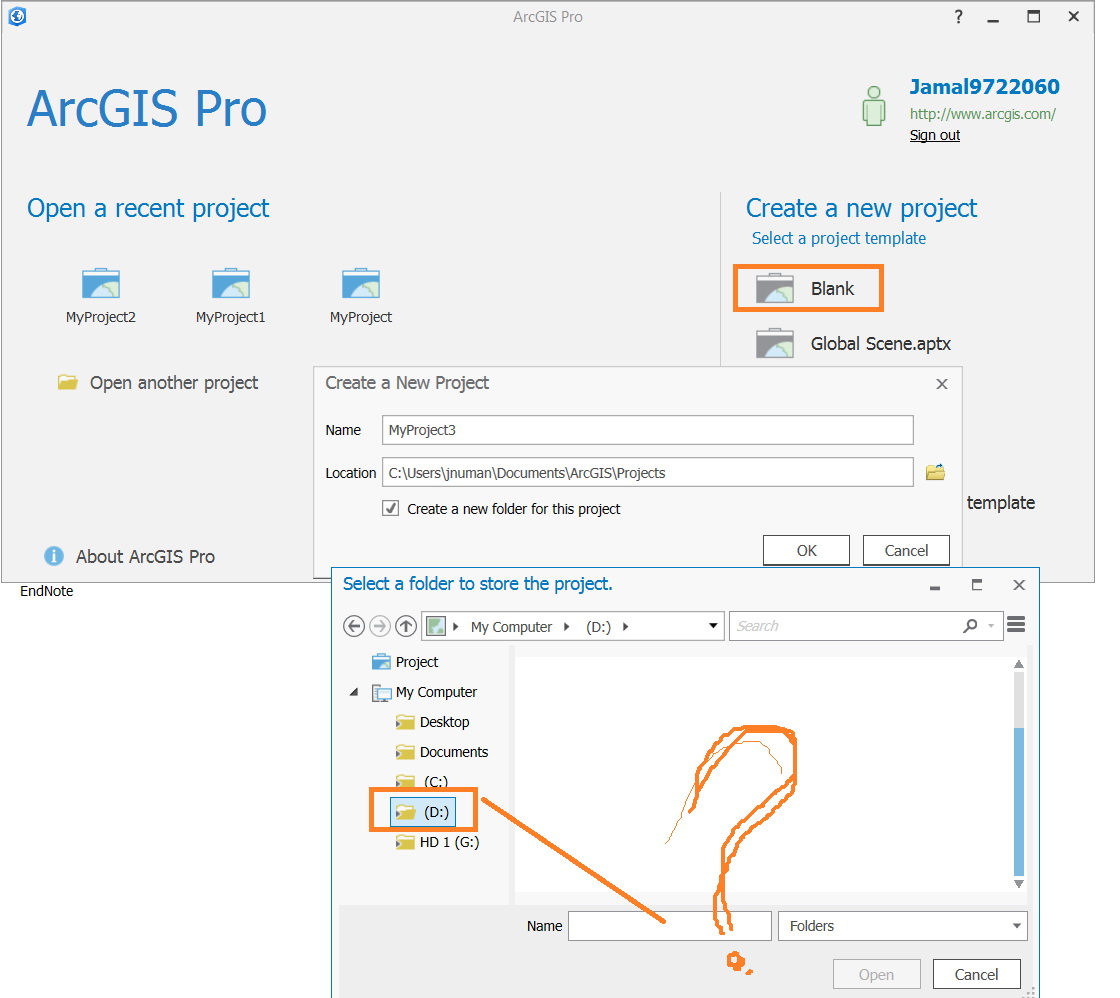The width and height of the screenshot is (1120, 998).
Task: Click OK in Create a New Project
Action: pyautogui.click(x=806, y=550)
